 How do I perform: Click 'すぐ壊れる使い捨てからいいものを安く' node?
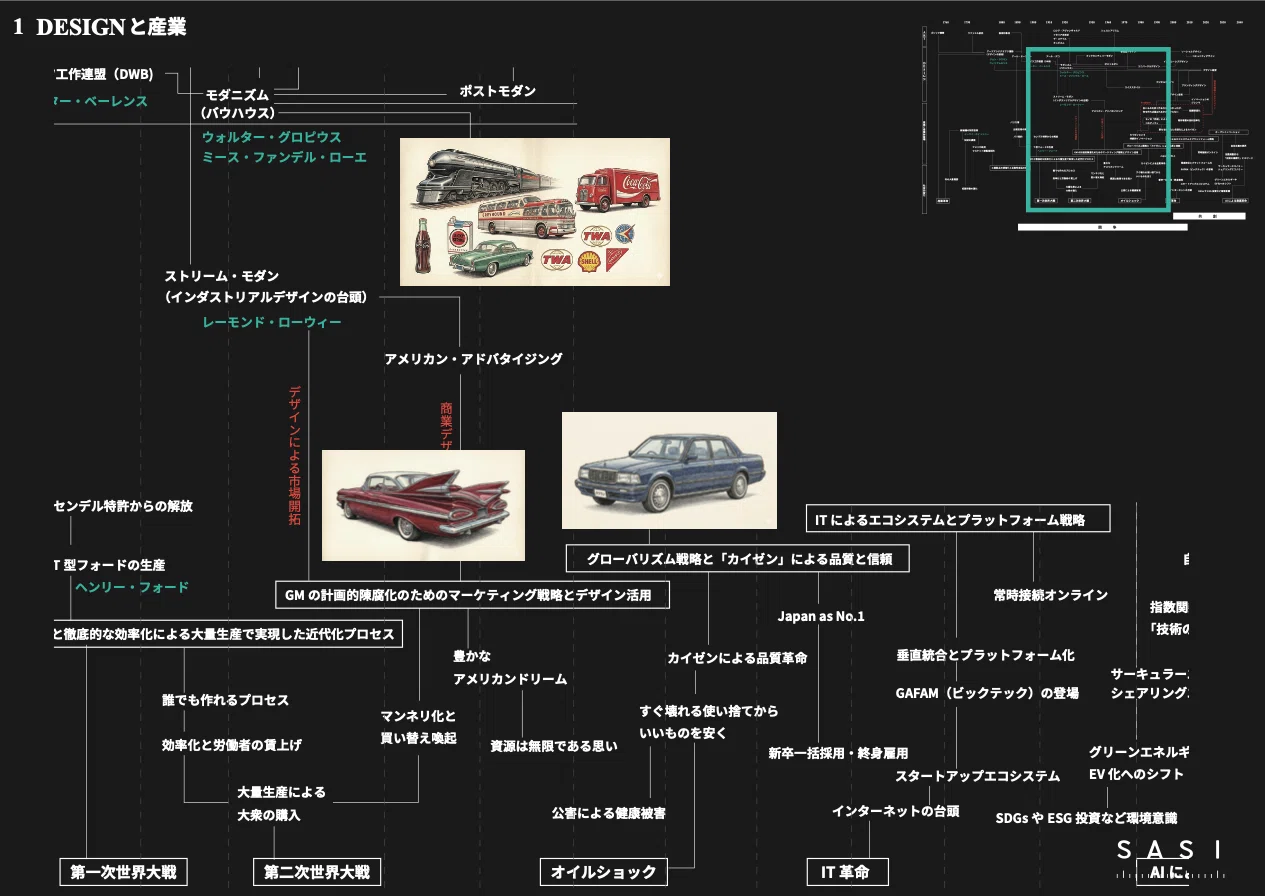(709, 722)
